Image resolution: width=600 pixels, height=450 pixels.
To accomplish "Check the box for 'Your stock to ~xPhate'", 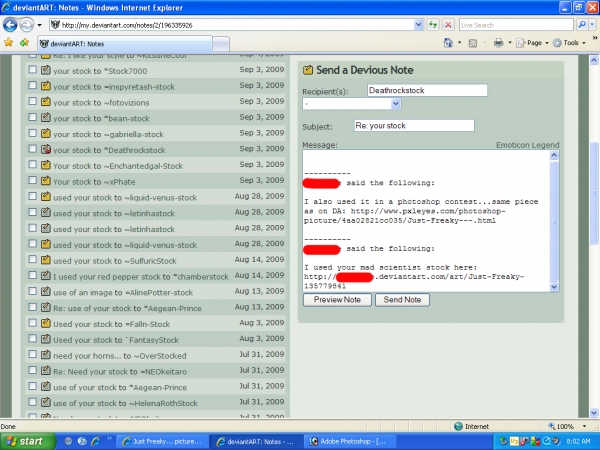I will [33, 180].
